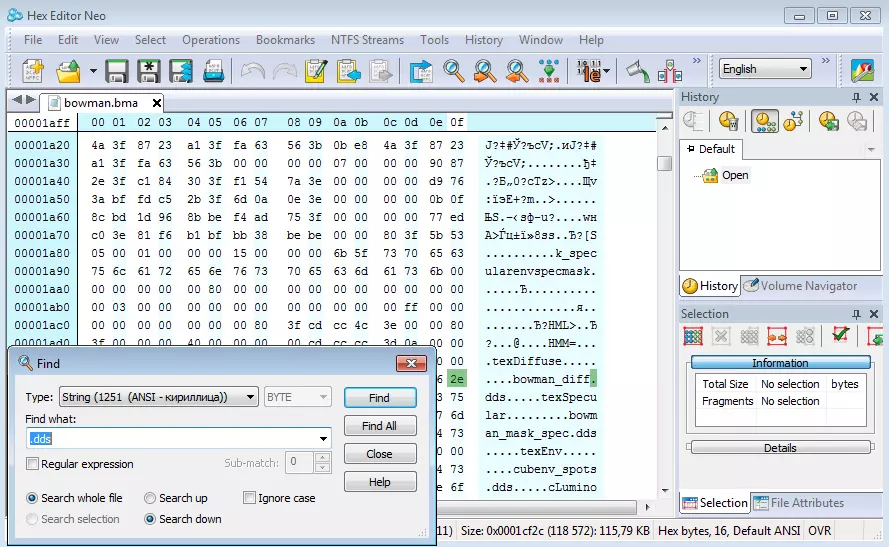The height and width of the screenshot is (547, 889).
Task: Select the Open entry in History tree
Action: coord(735,175)
